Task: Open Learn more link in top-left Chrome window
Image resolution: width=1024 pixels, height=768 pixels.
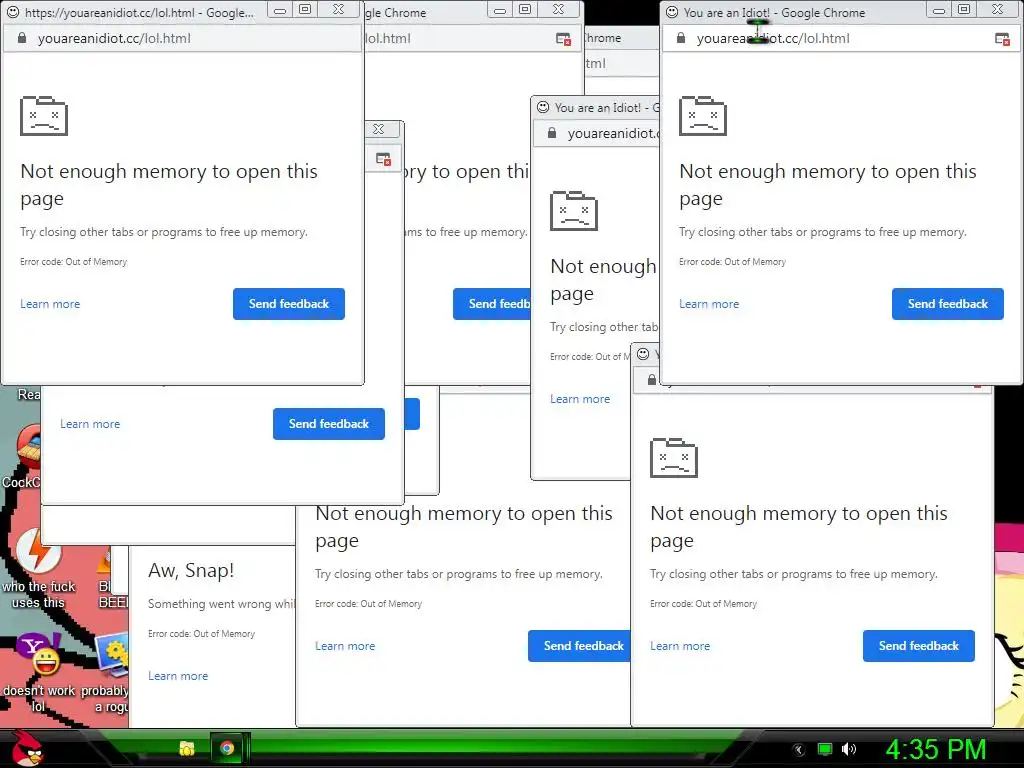Action: point(50,304)
